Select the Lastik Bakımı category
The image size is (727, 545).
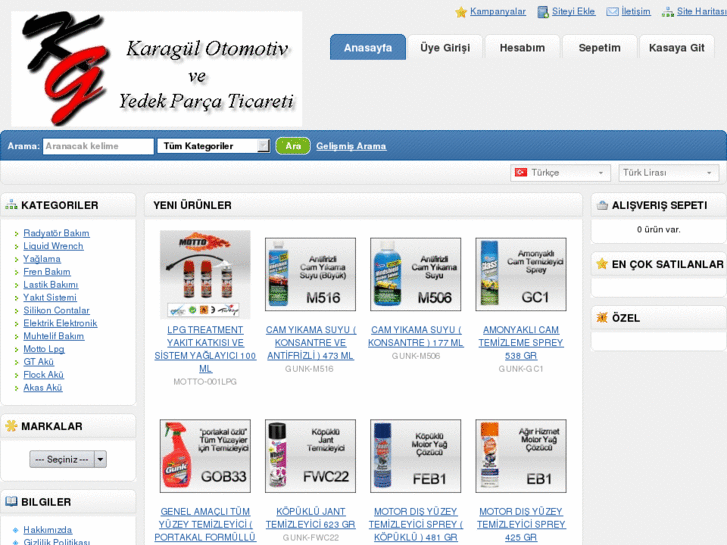51,284
